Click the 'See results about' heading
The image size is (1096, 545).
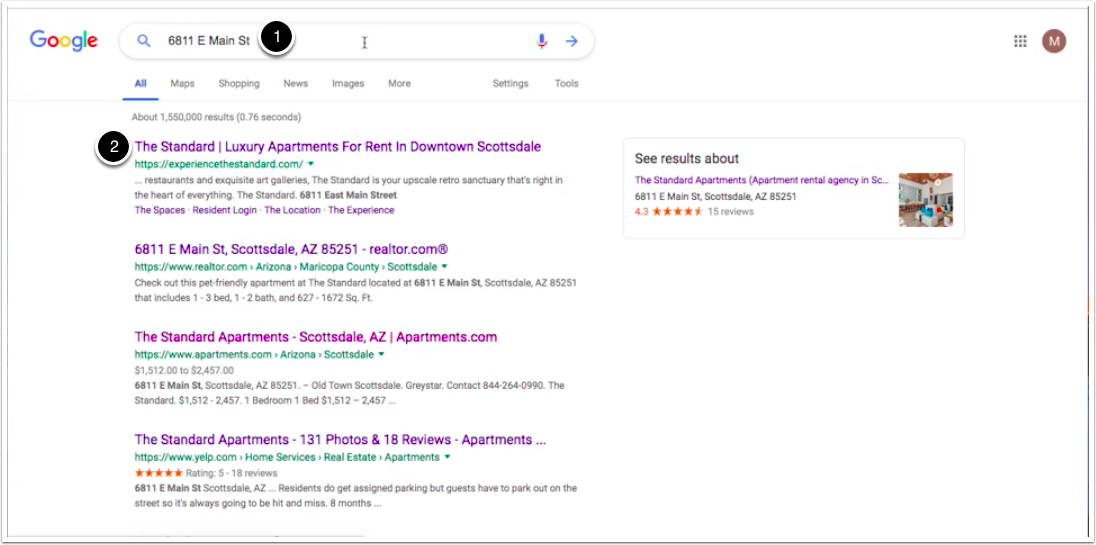[687, 159]
